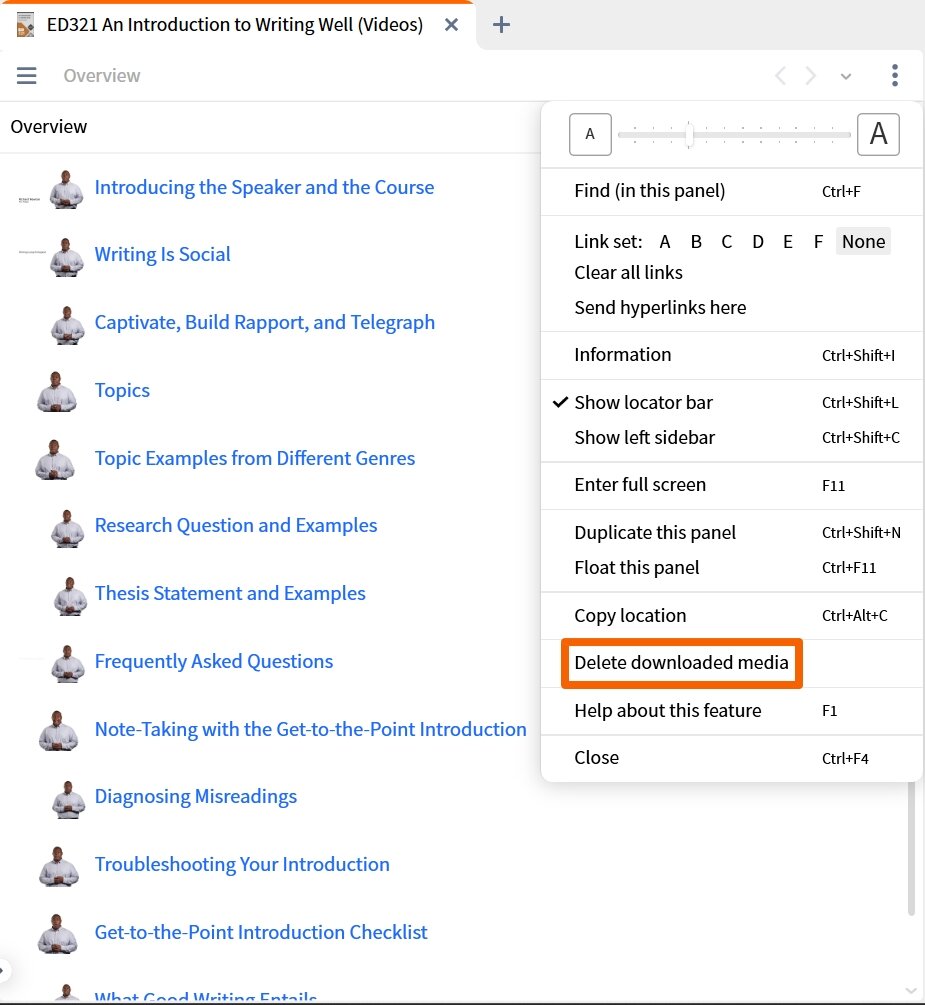This screenshot has height=1005, width=925.
Task: Choose Duplicate this panel
Action: pos(731,533)
